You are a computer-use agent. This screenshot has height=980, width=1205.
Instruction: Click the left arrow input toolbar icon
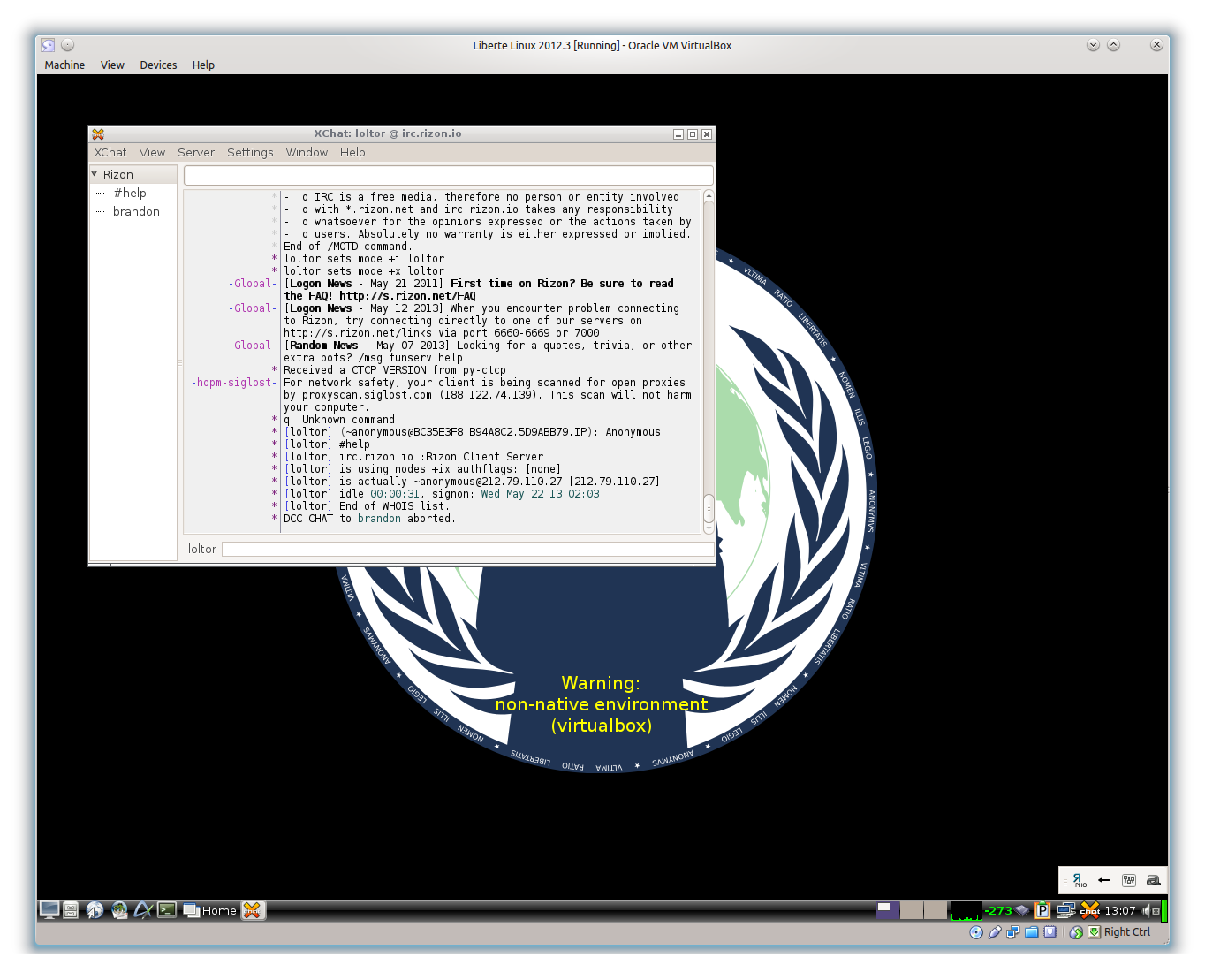pos(1103,880)
